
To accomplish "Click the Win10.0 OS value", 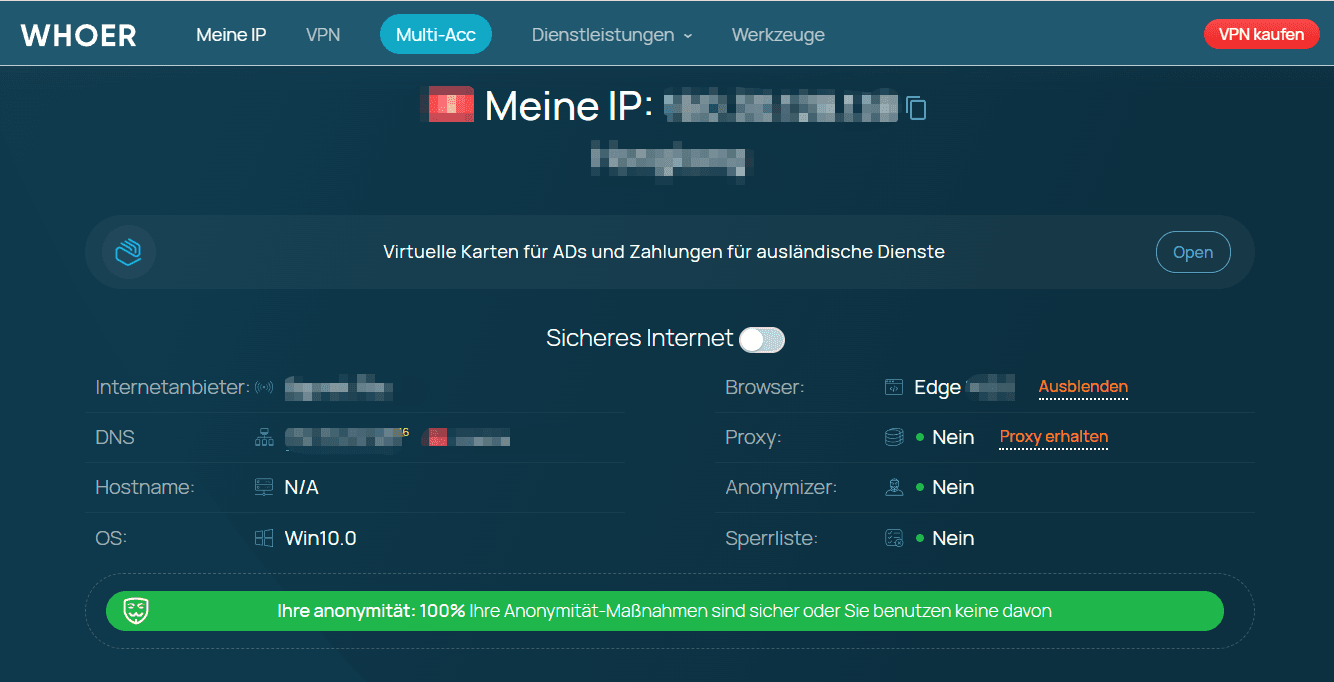I will coord(320,538).
